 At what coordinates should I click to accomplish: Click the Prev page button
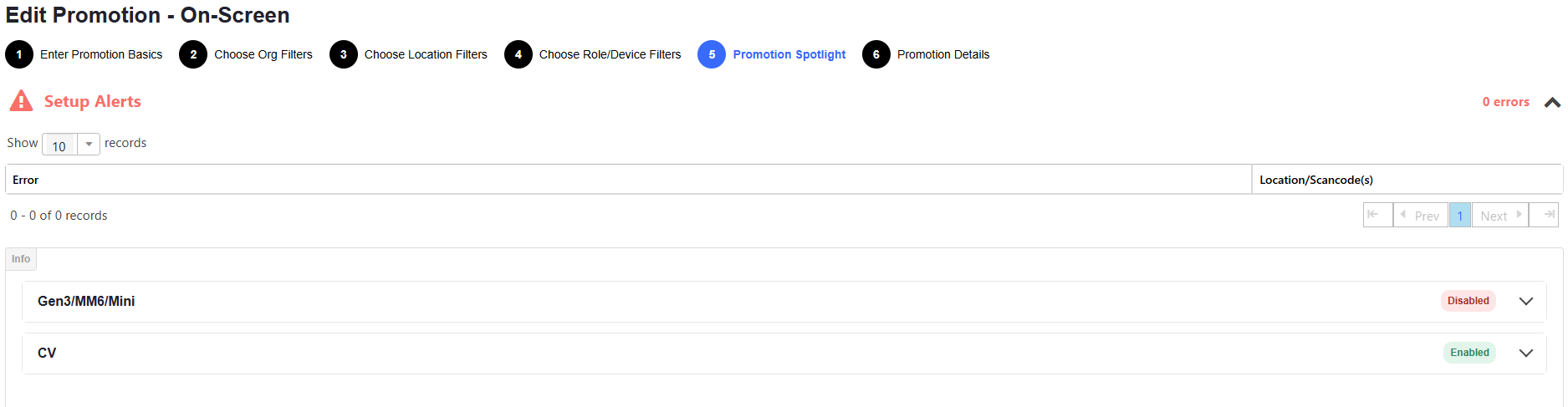(1420, 216)
